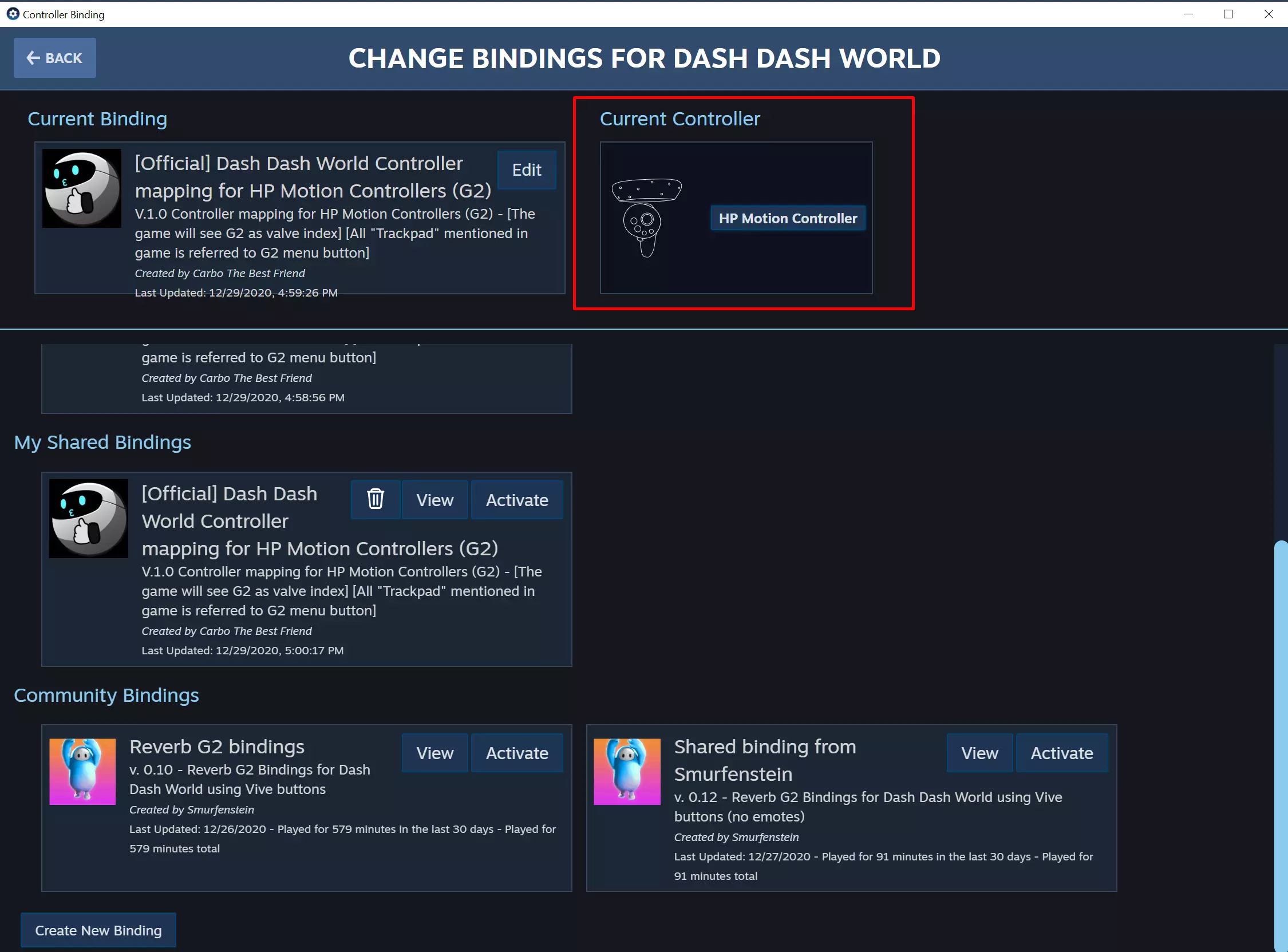Click Create New Binding

point(98,930)
